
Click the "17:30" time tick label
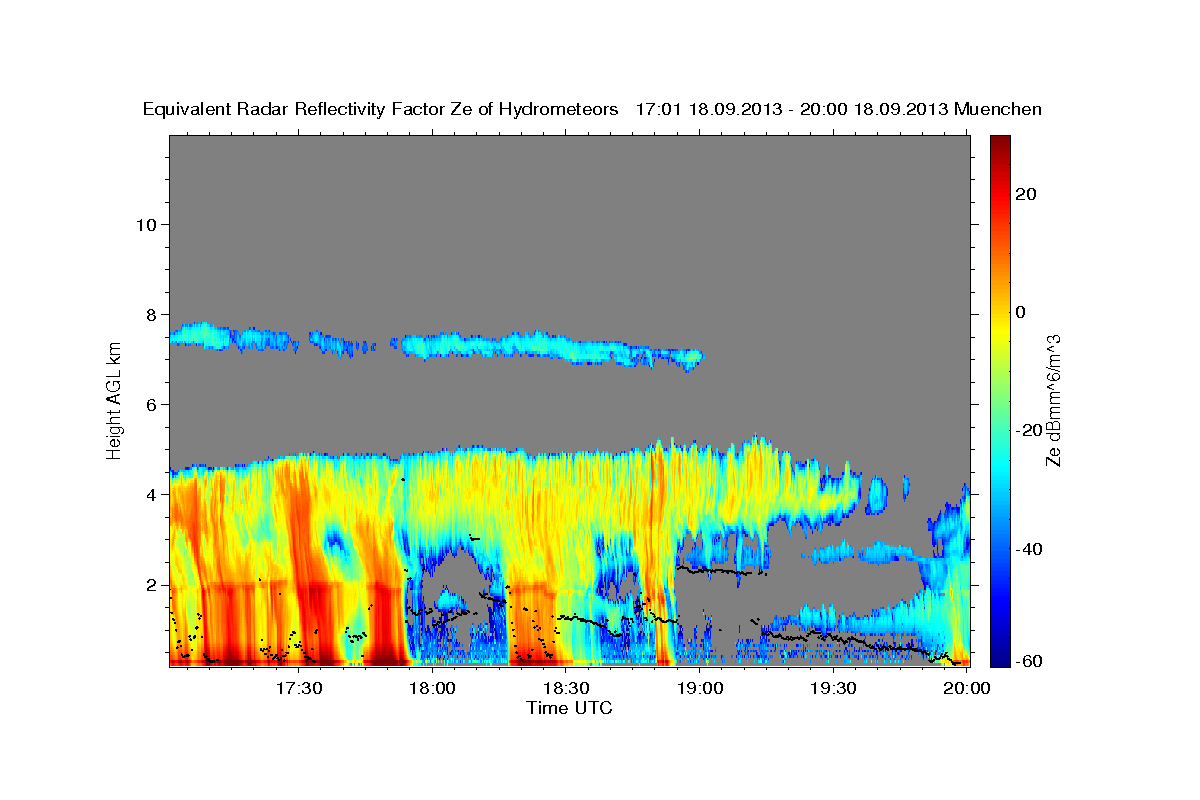(x=299, y=688)
